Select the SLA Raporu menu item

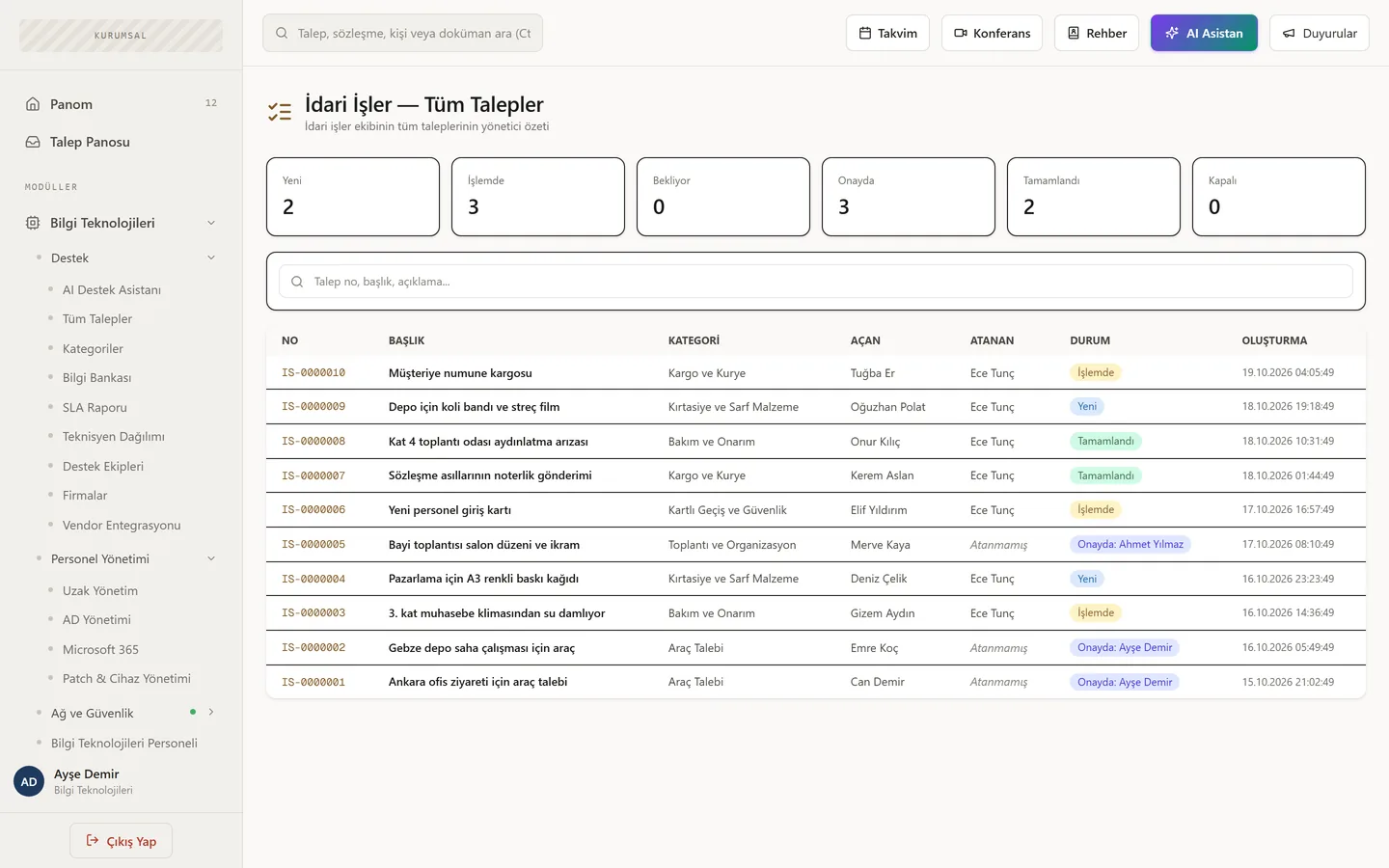pos(95,408)
